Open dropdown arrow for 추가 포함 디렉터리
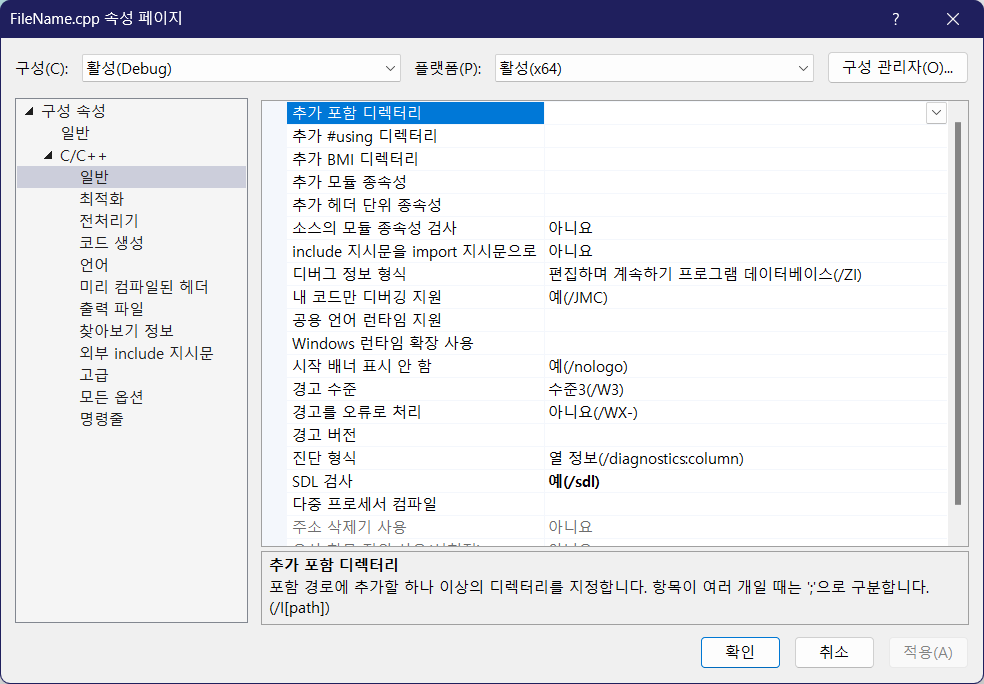The image size is (984, 684). click(936, 113)
